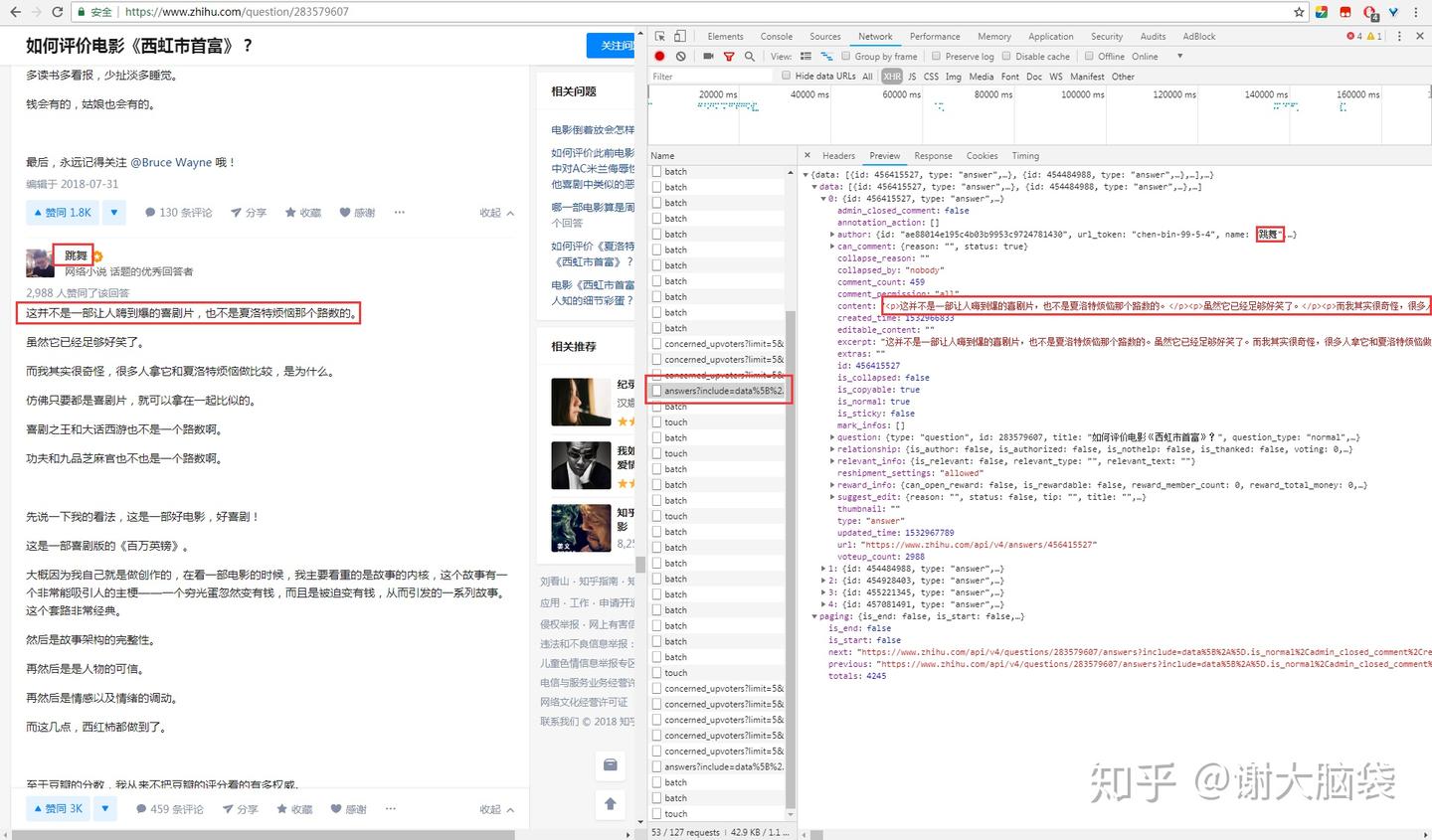The width and height of the screenshot is (1432, 840).
Task: Click the clear network requests icon
Action: pyautogui.click(x=681, y=56)
